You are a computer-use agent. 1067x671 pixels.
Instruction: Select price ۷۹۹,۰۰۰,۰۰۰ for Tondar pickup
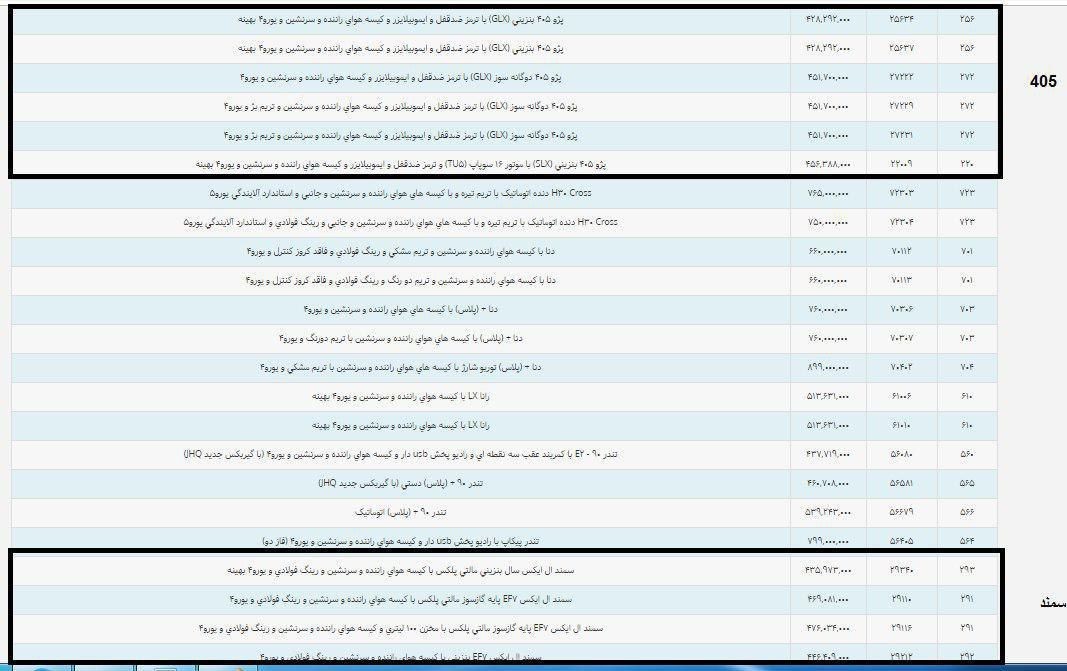[x=827, y=541]
